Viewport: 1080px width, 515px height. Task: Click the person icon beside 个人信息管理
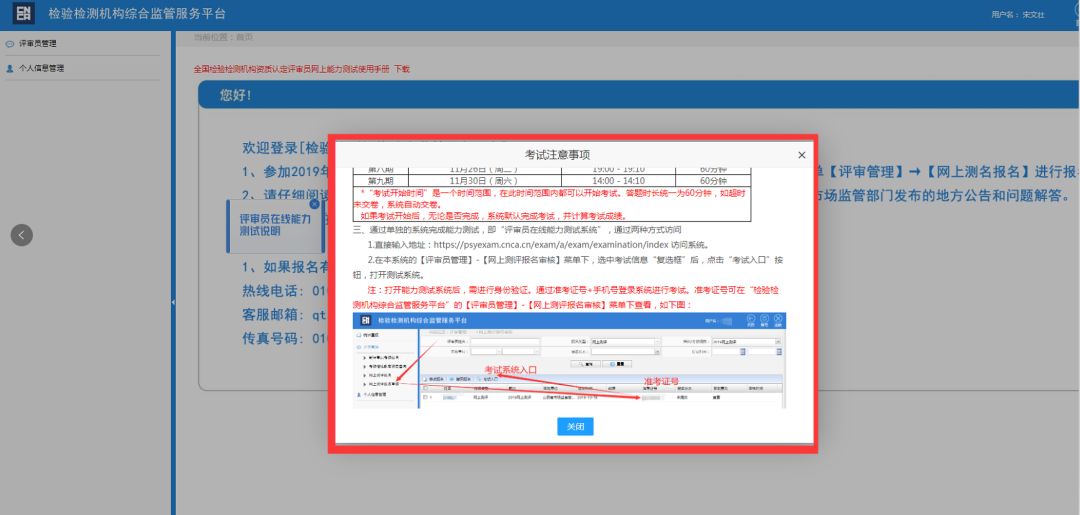[x=10, y=68]
